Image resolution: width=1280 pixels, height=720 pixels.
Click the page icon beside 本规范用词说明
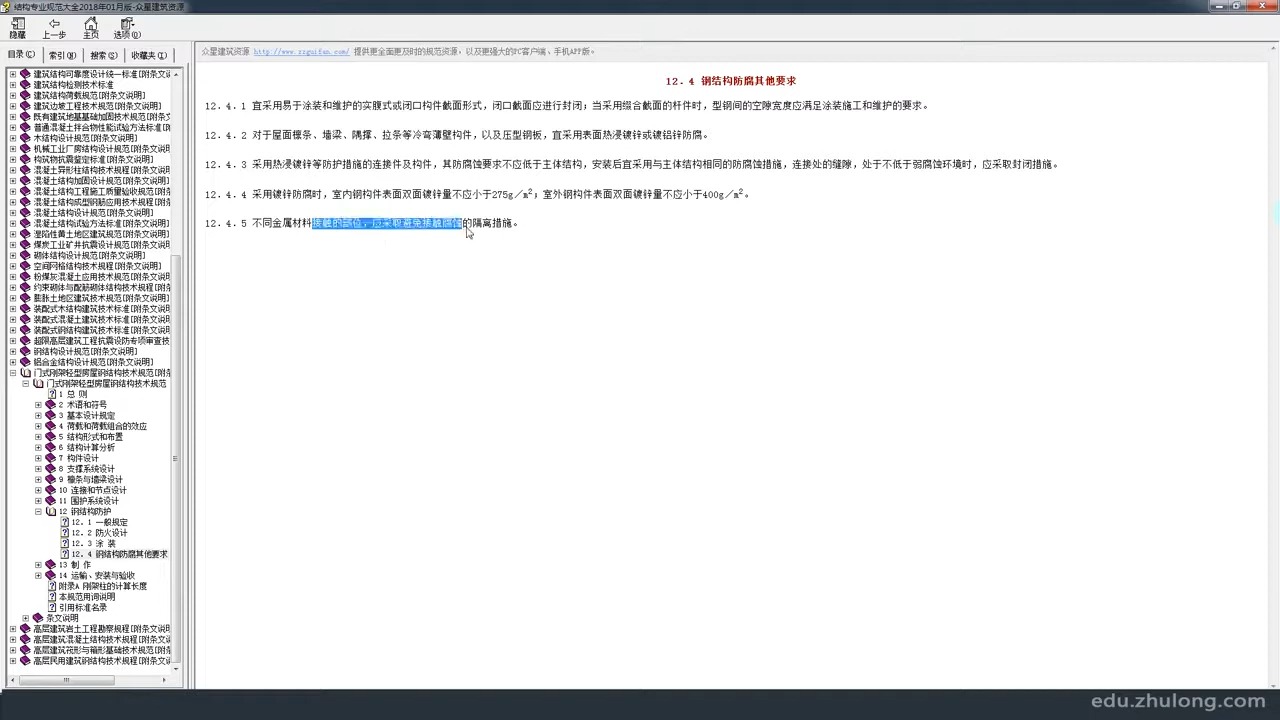pyautogui.click(x=53, y=596)
